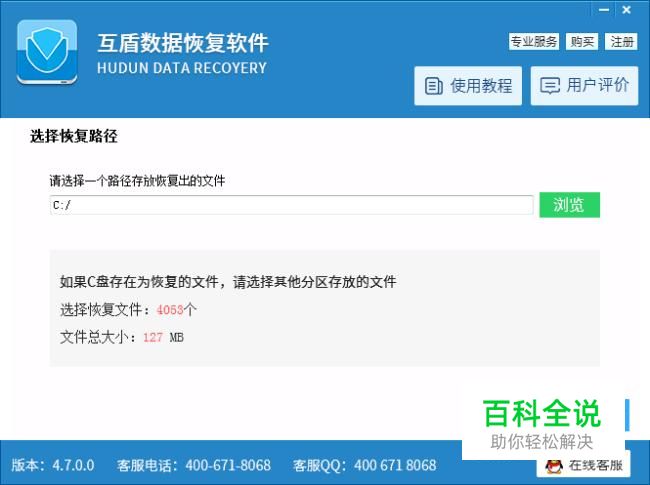Image resolution: width=650 pixels, height=485 pixels.
Task: Open the 在线客服 online support button
Action: 584,466
